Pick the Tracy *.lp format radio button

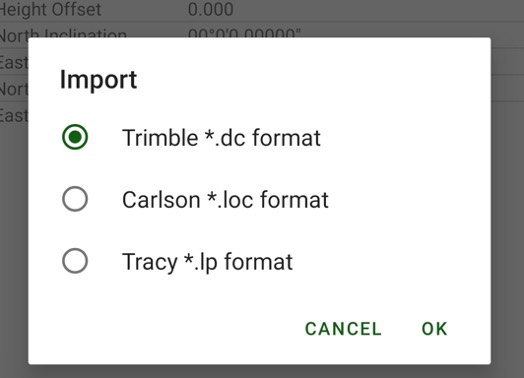75,261
